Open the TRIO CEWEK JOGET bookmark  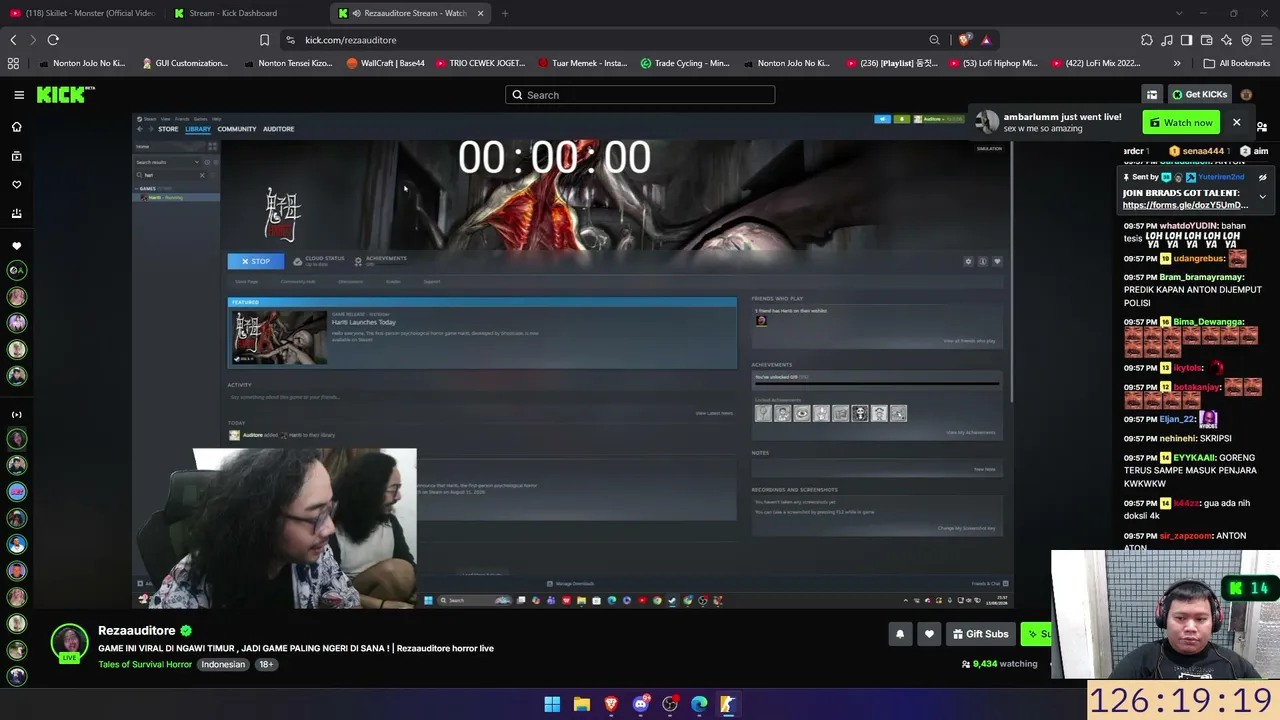click(479, 63)
